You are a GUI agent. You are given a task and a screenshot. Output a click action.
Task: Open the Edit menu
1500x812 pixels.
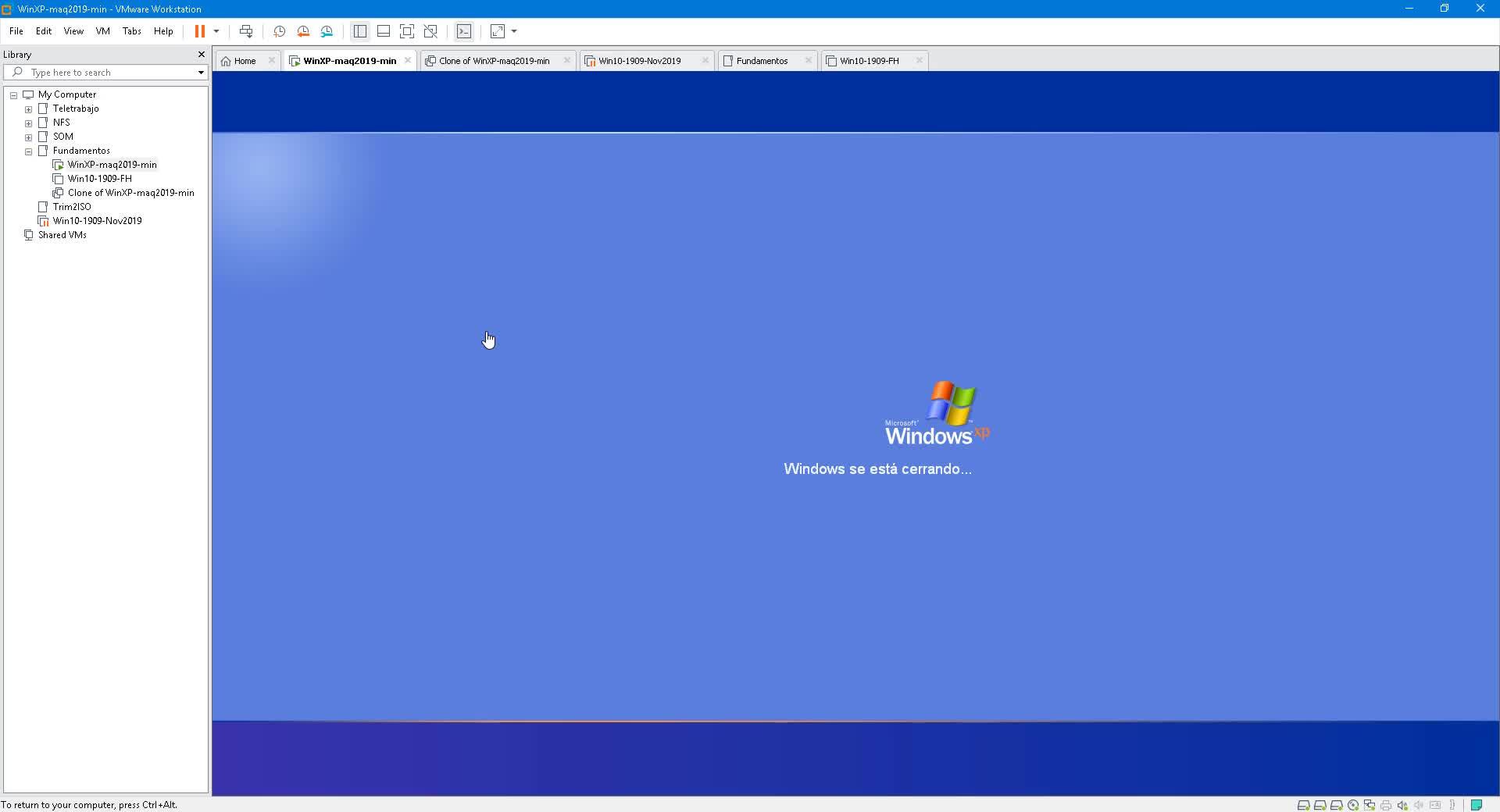coord(44,31)
